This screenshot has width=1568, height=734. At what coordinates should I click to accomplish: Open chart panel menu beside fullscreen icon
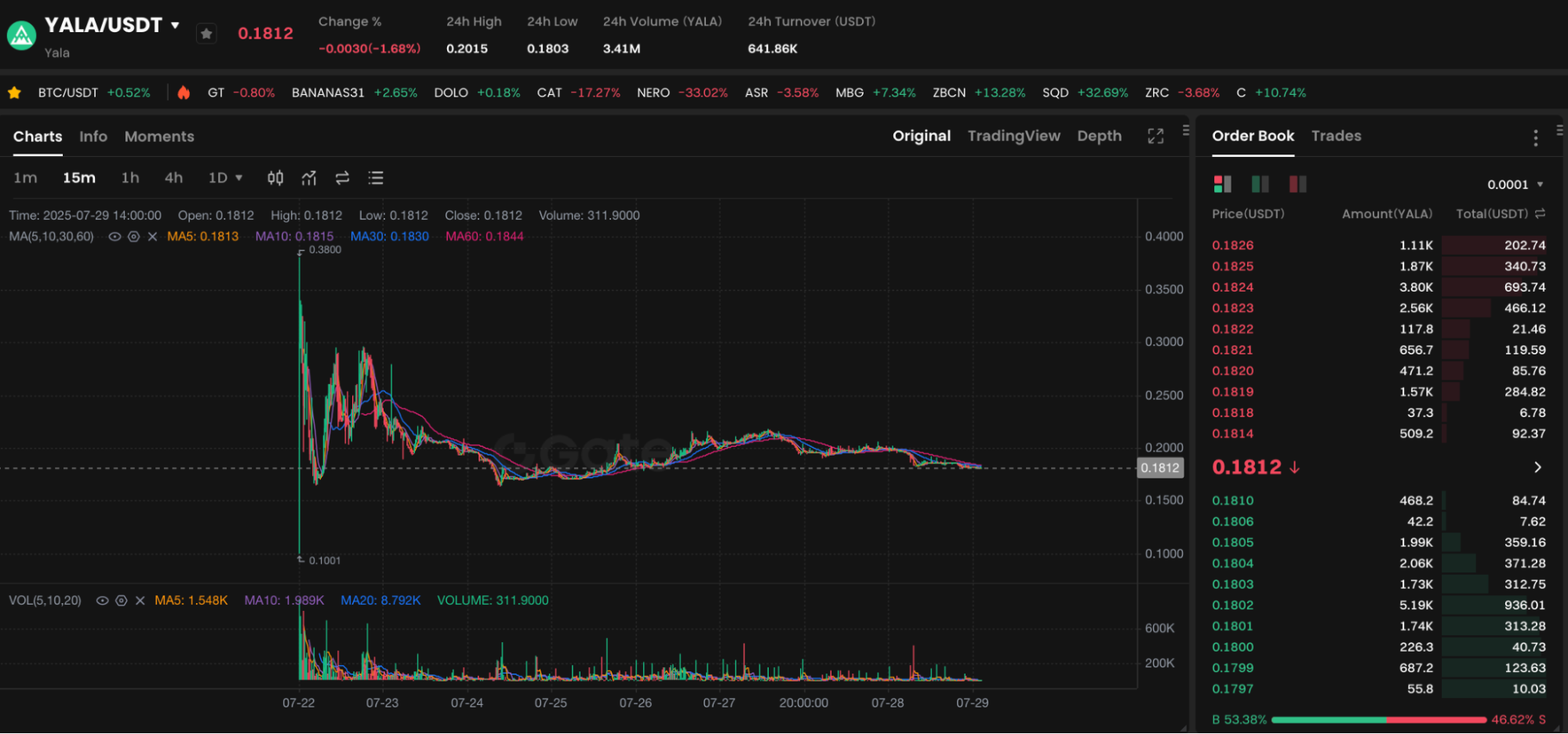pos(1186,130)
